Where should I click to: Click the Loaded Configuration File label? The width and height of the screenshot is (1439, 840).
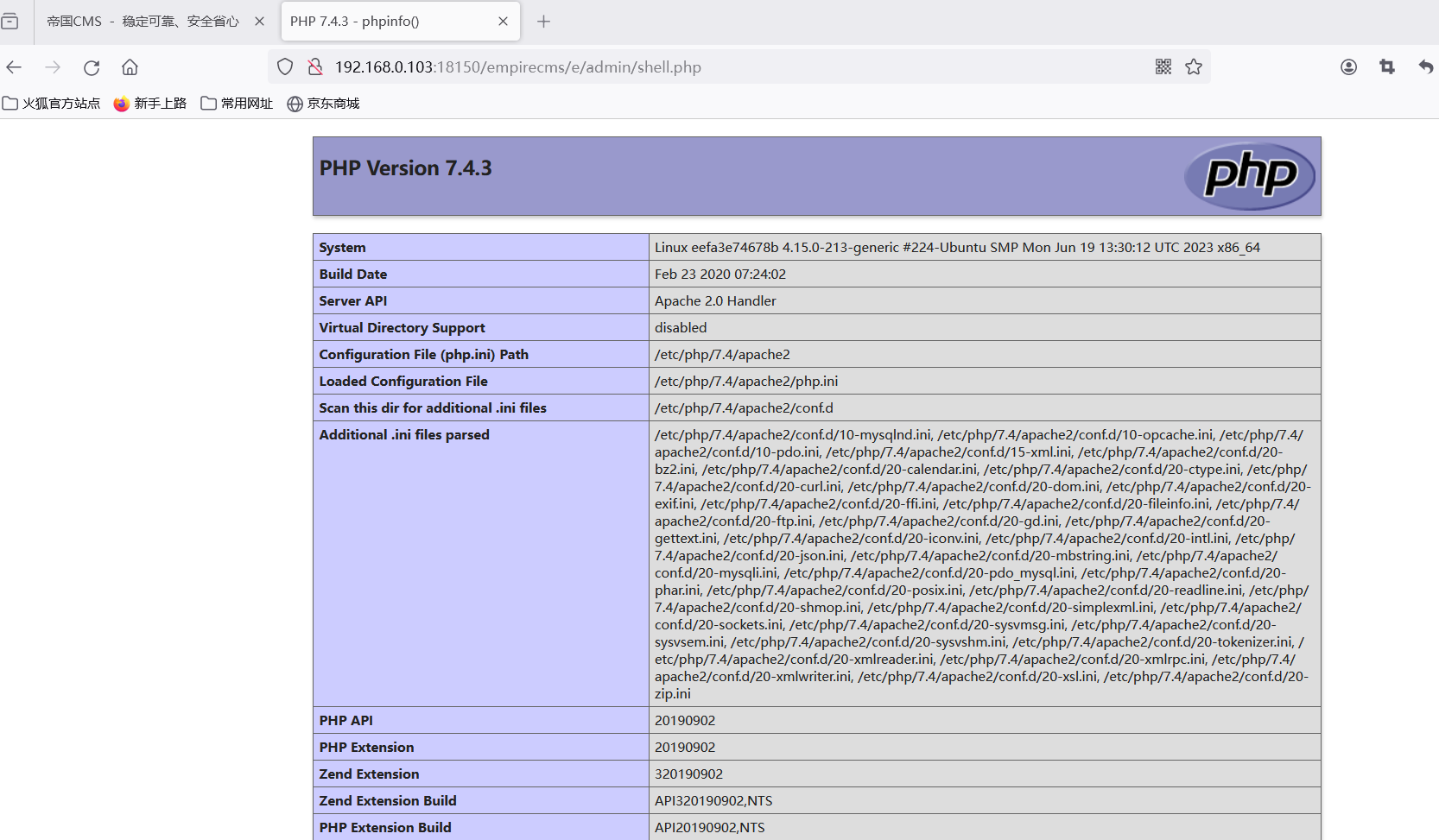pos(403,382)
